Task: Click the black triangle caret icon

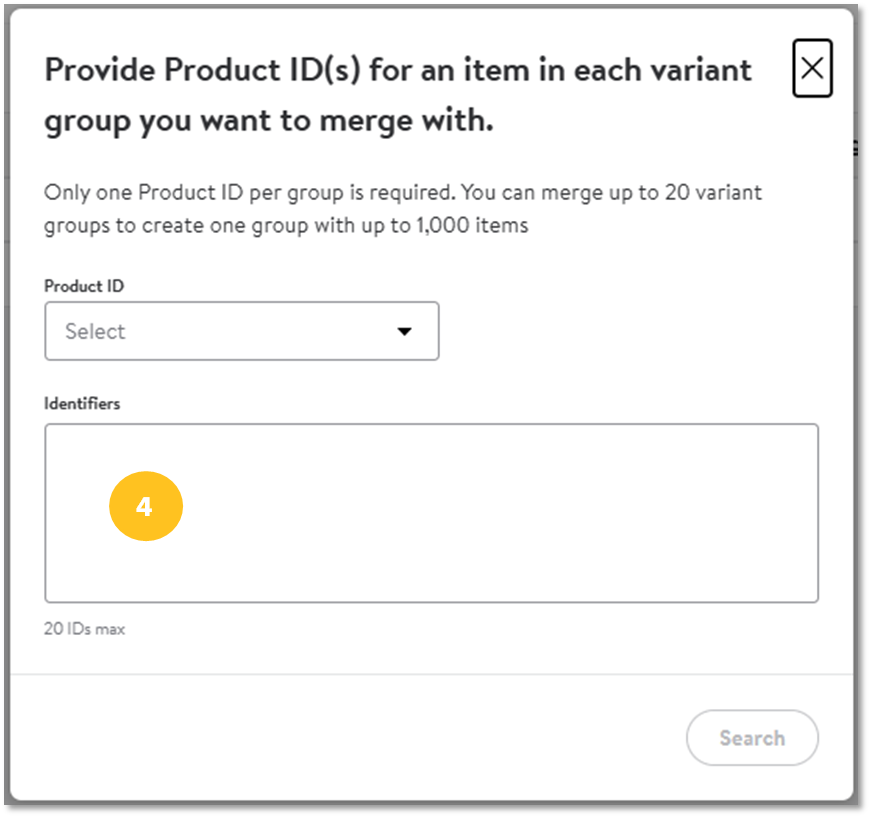Action: pos(404,332)
